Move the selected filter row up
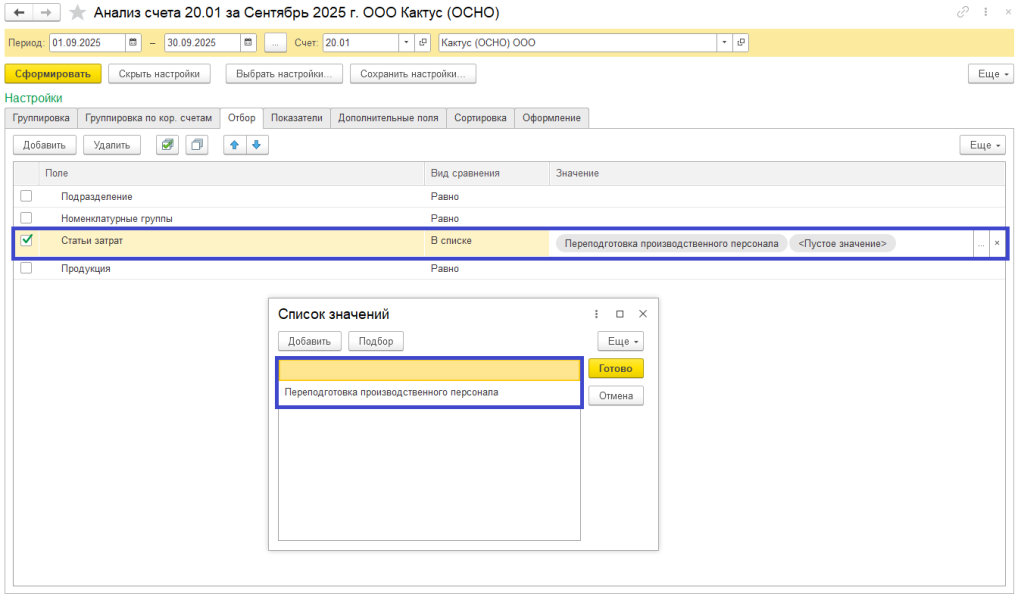This screenshot has width=1024, height=600. pos(235,145)
